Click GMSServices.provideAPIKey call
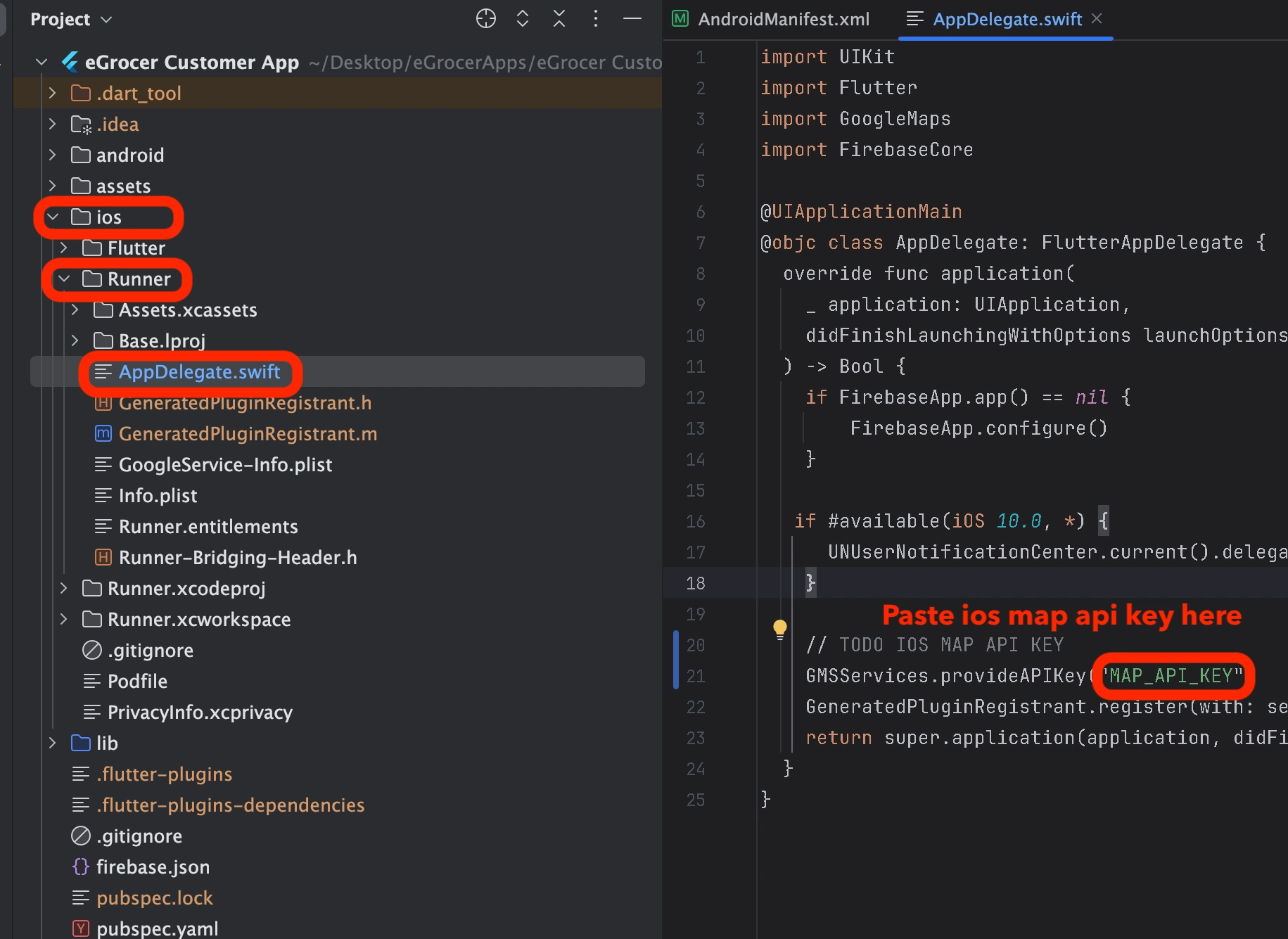The width and height of the screenshot is (1288, 939). [945, 676]
